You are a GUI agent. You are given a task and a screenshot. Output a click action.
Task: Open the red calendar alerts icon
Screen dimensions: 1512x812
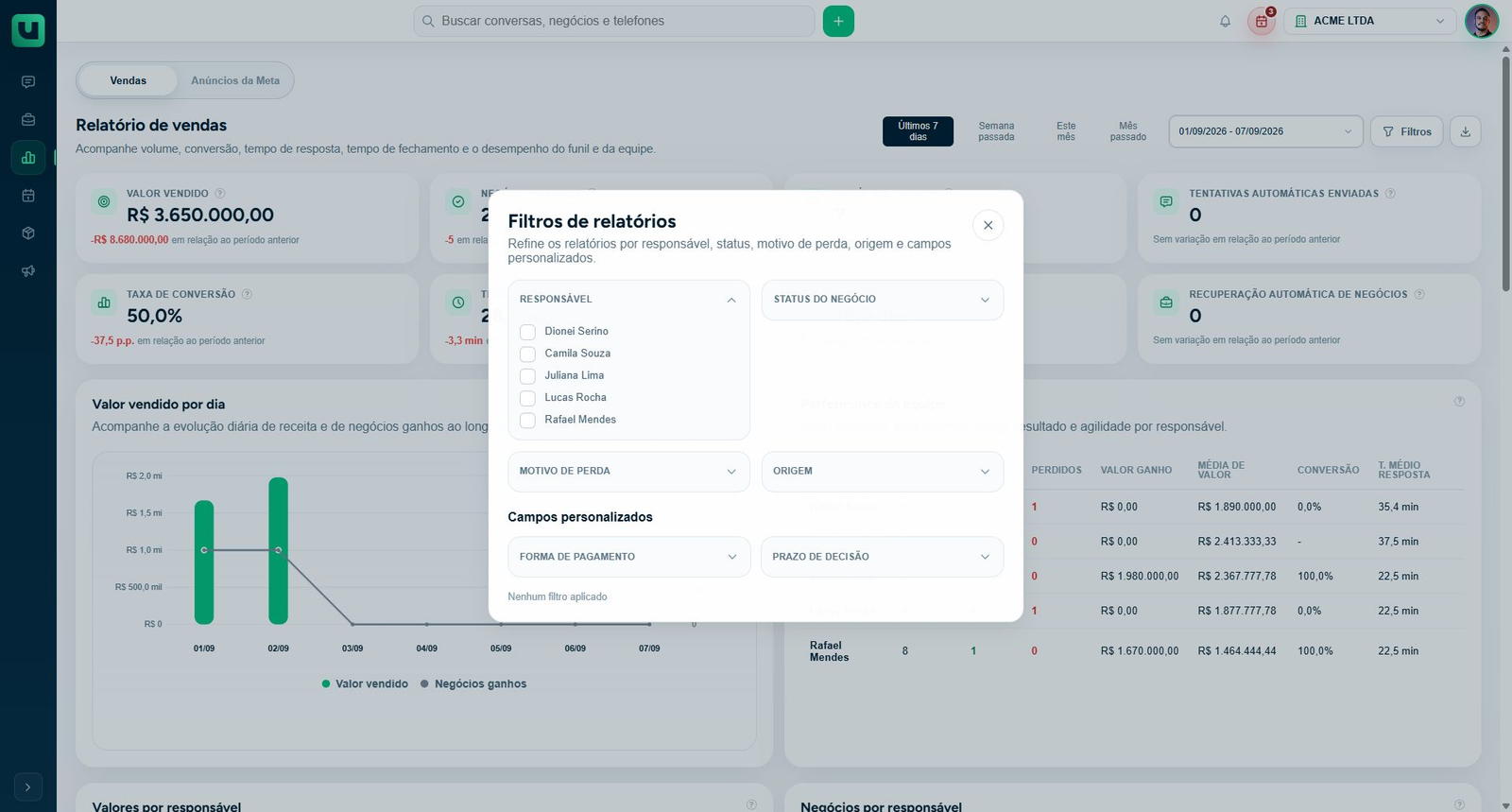(x=1262, y=21)
